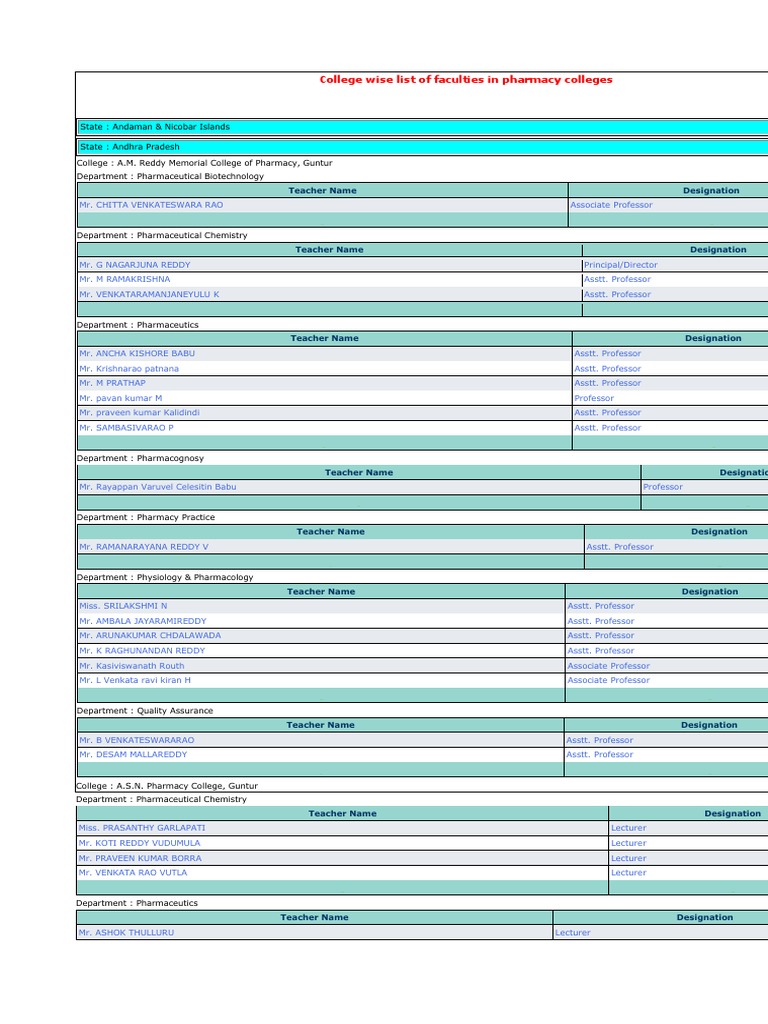Open teacher Mr. Rayappan Varuvel Celesitin Babu
Image resolution: width=768 pixels, height=1024 pixels.
tap(157, 487)
